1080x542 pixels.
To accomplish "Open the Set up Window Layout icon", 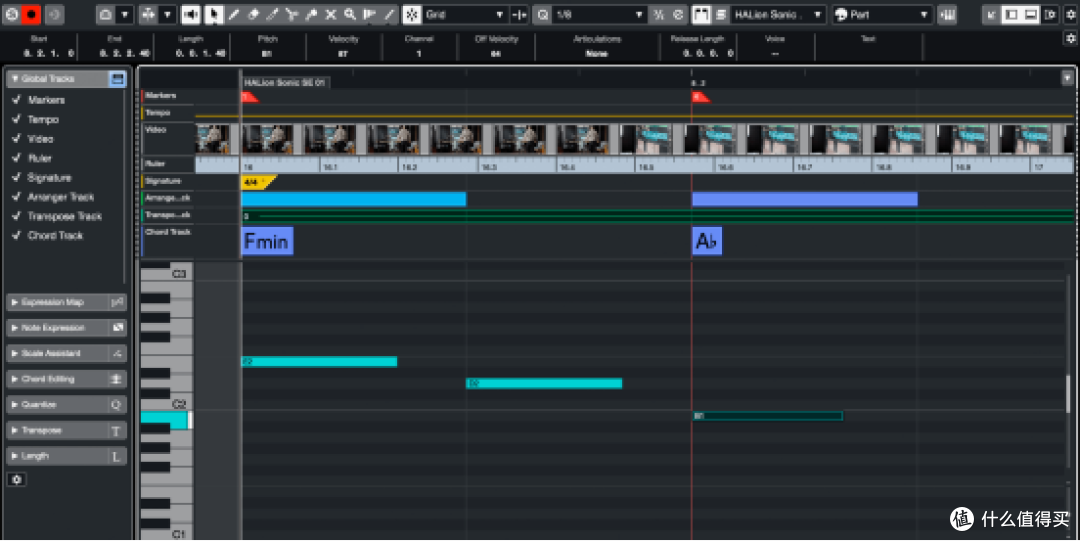I will pos(1050,14).
